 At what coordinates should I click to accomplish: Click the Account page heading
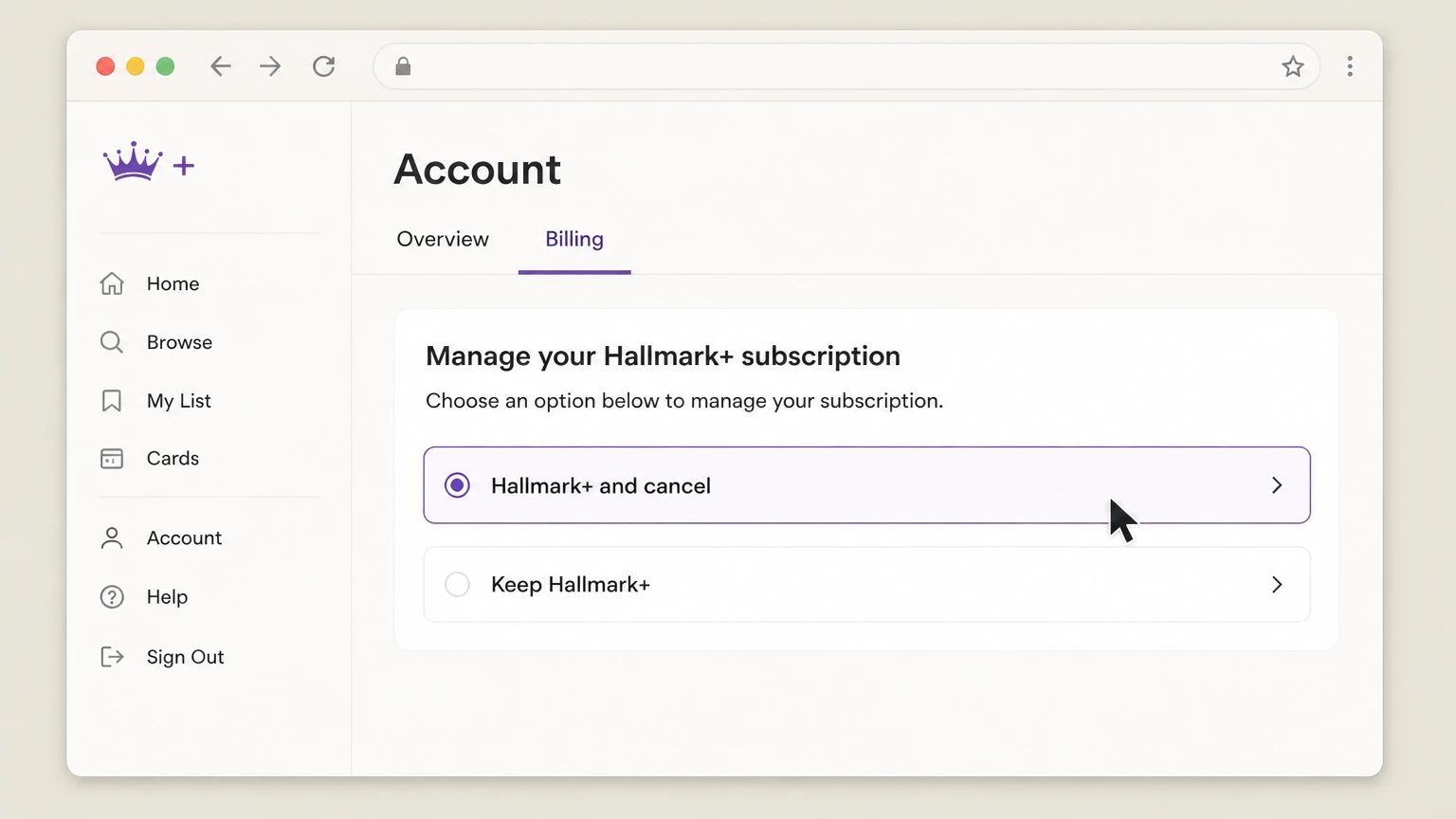click(478, 170)
